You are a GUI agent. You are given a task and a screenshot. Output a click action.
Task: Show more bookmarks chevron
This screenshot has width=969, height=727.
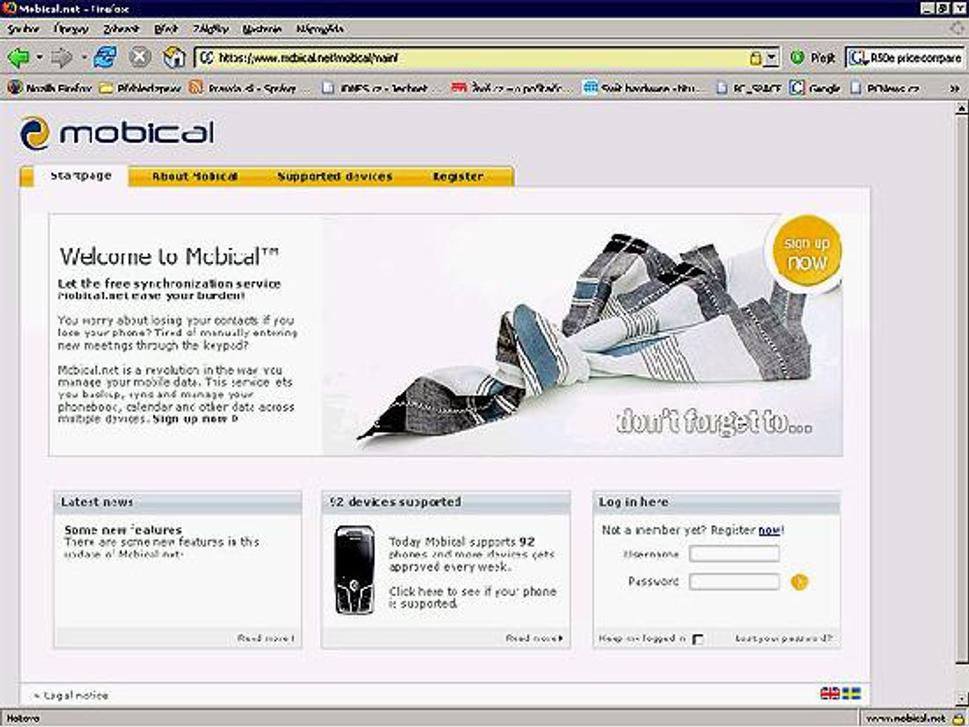[954, 89]
